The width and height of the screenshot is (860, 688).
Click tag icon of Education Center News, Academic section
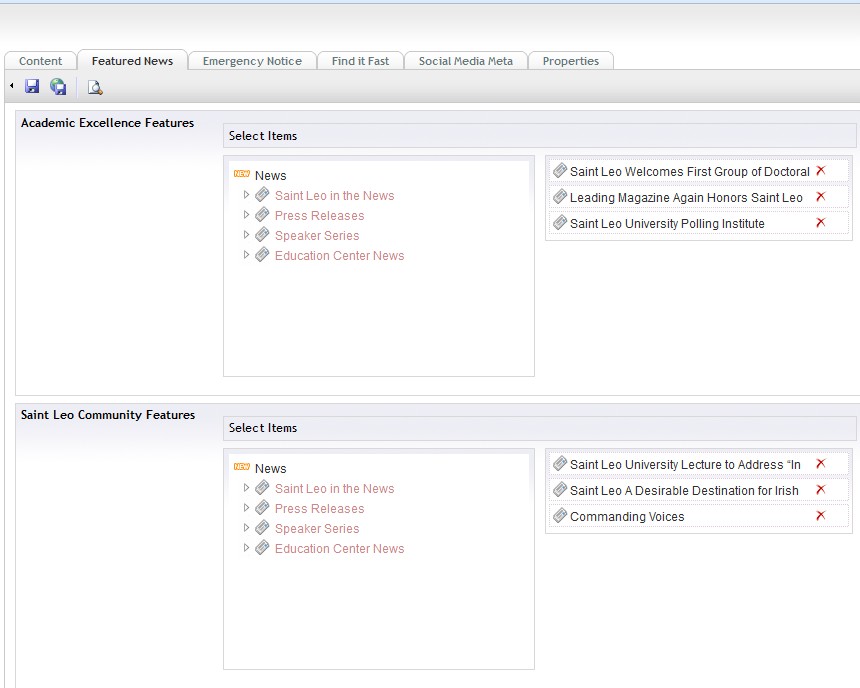pyautogui.click(x=263, y=255)
